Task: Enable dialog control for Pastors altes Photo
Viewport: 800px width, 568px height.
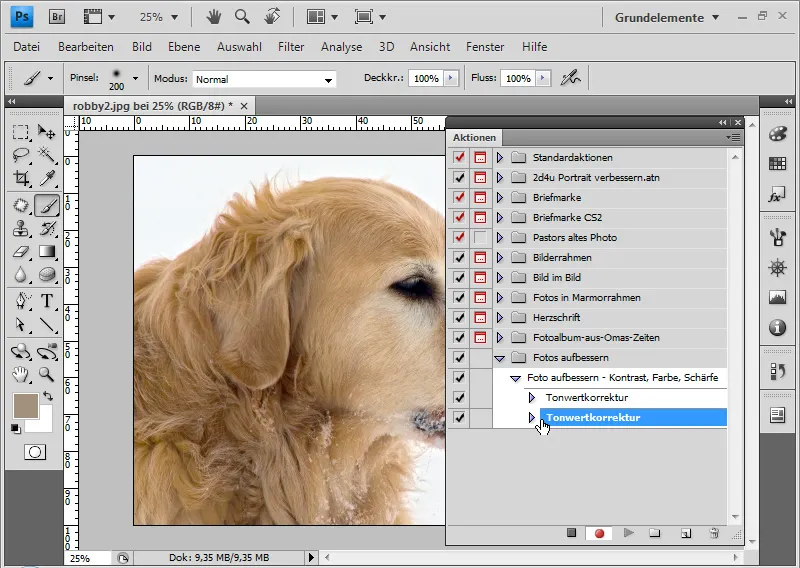Action: pyautogui.click(x=480, y=237)
